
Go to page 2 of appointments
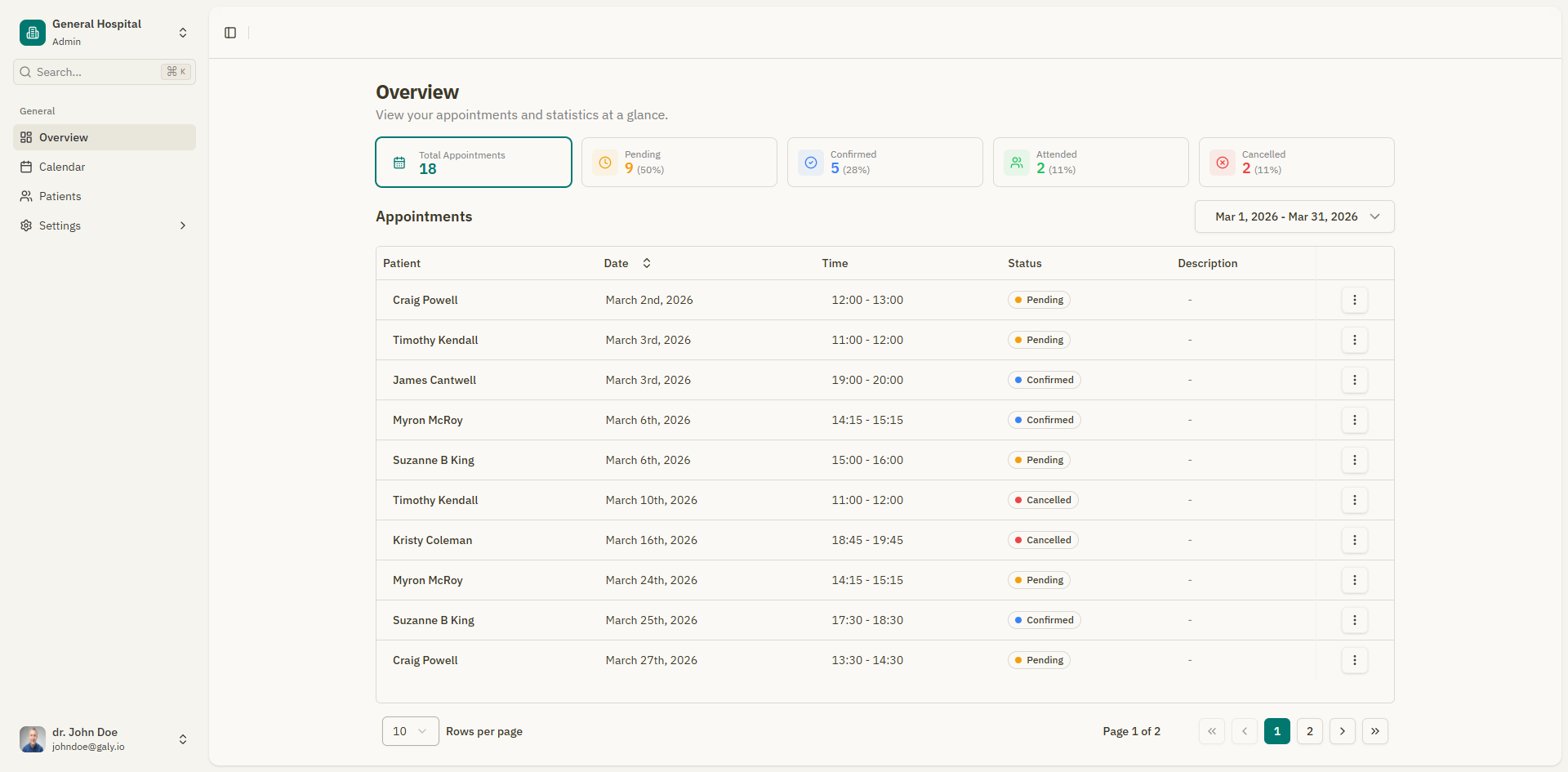click(1310, 731)
